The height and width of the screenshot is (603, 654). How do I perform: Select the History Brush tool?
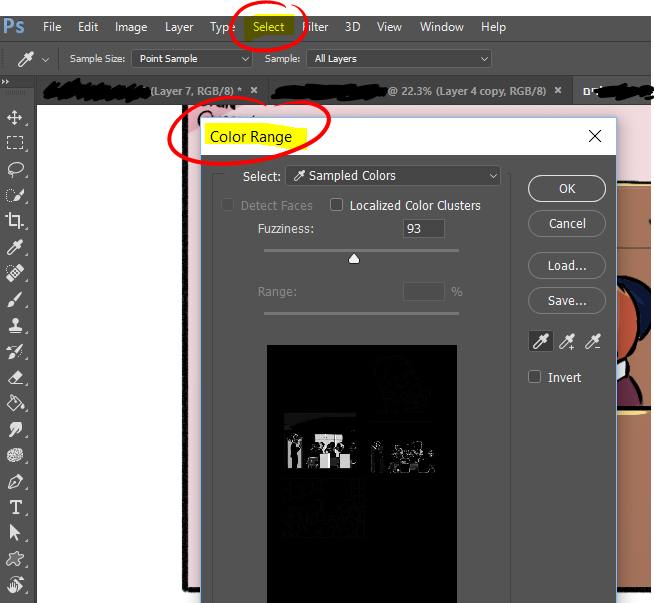pos(15,352)
